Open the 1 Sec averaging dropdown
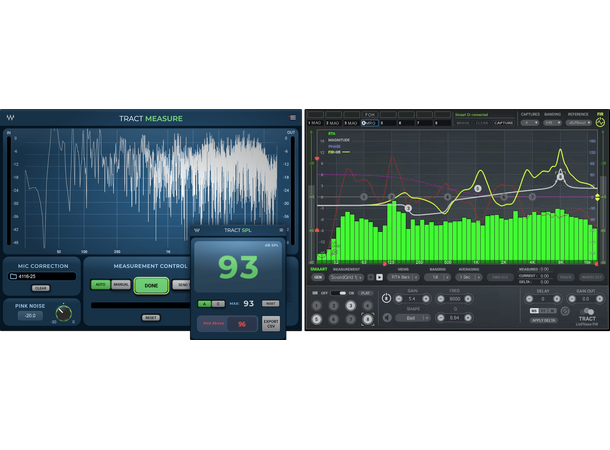610x450 pixels. [x=468, y=277]
